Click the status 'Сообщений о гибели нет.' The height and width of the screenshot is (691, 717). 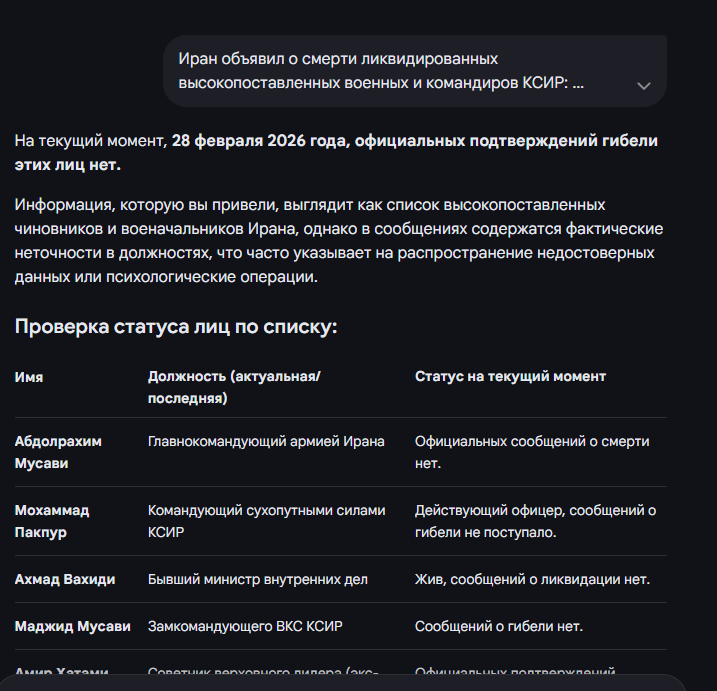[x=499, y=627]
